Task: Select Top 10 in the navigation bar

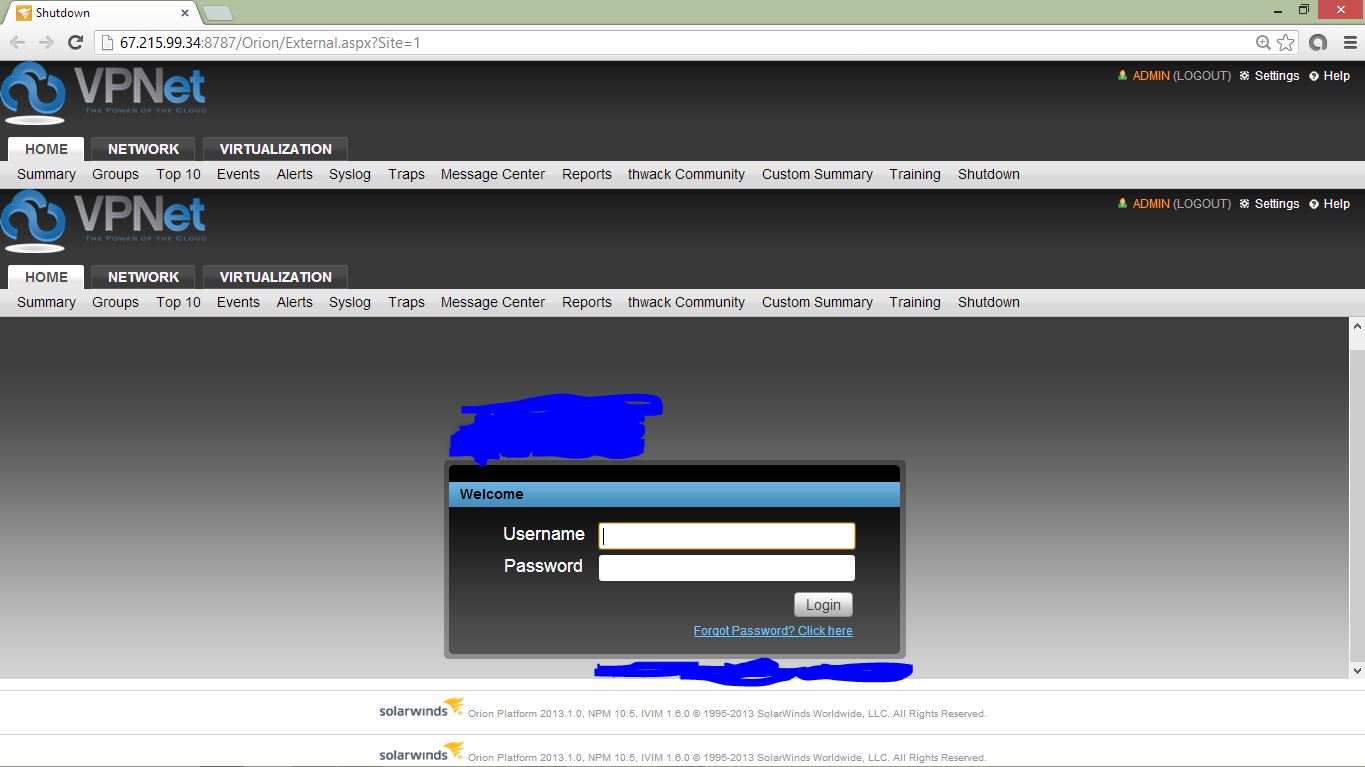Action: pyautogui.click(x=177, y=174)
